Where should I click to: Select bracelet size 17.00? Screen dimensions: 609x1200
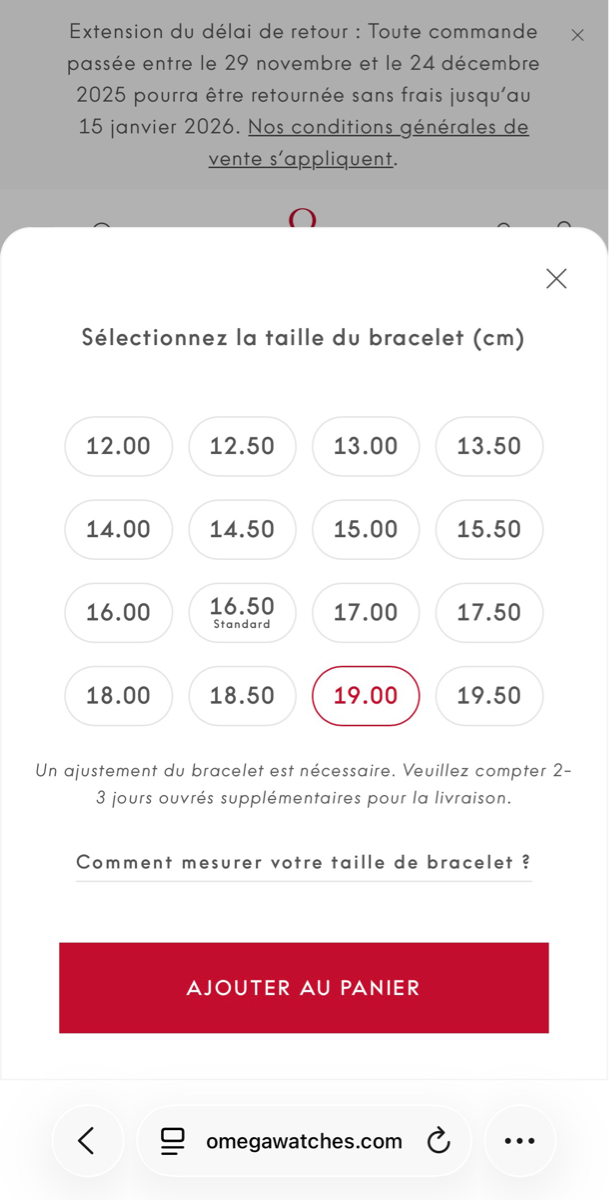(x=366, y=612)
